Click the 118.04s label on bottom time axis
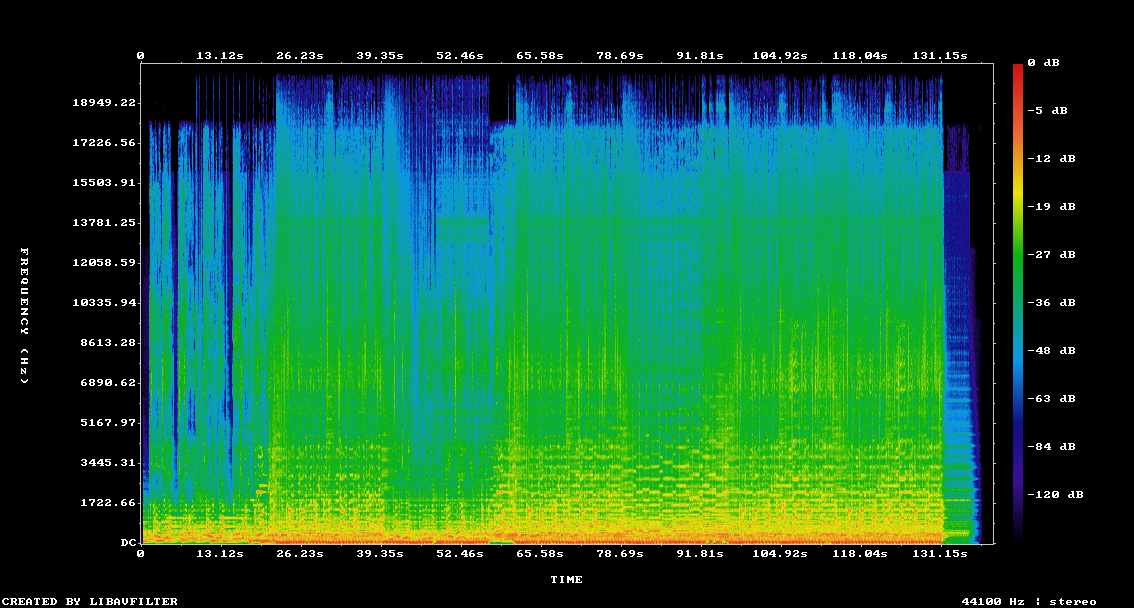 860,553
